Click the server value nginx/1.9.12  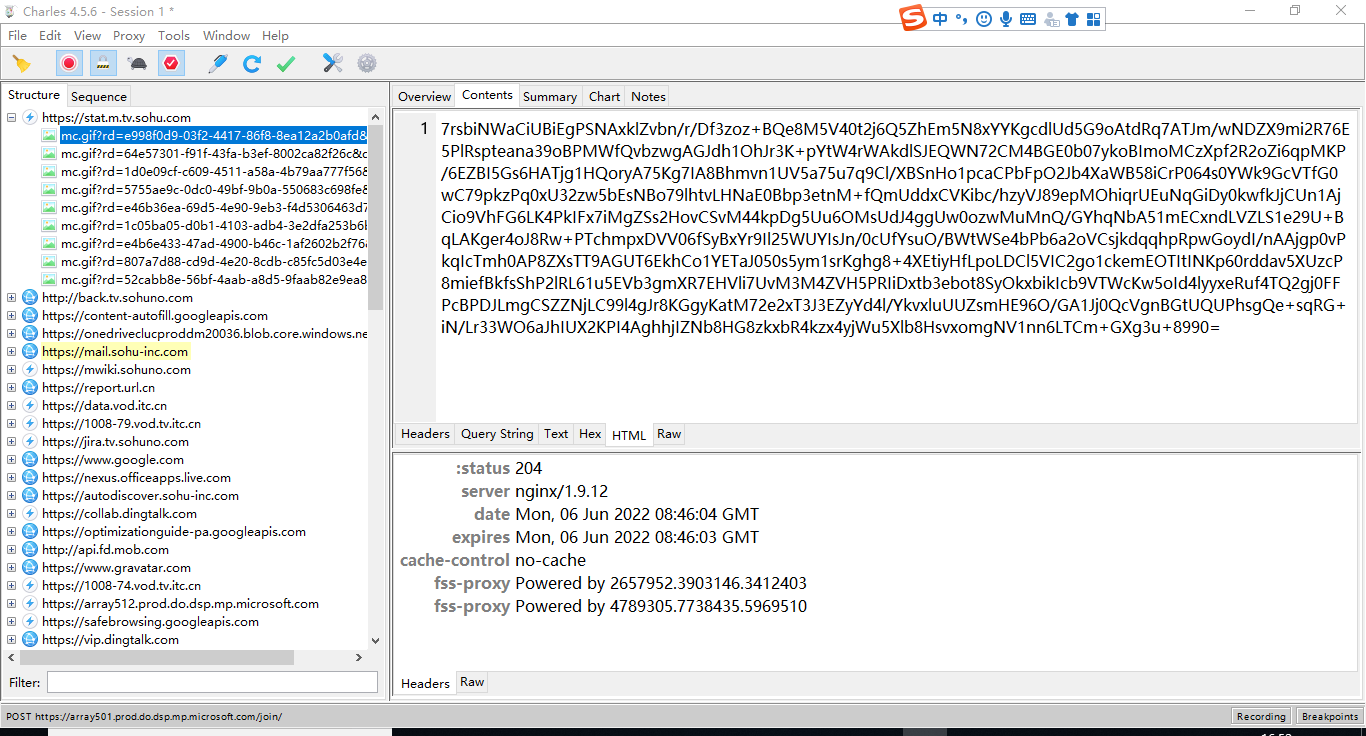[x=561, y=491]
